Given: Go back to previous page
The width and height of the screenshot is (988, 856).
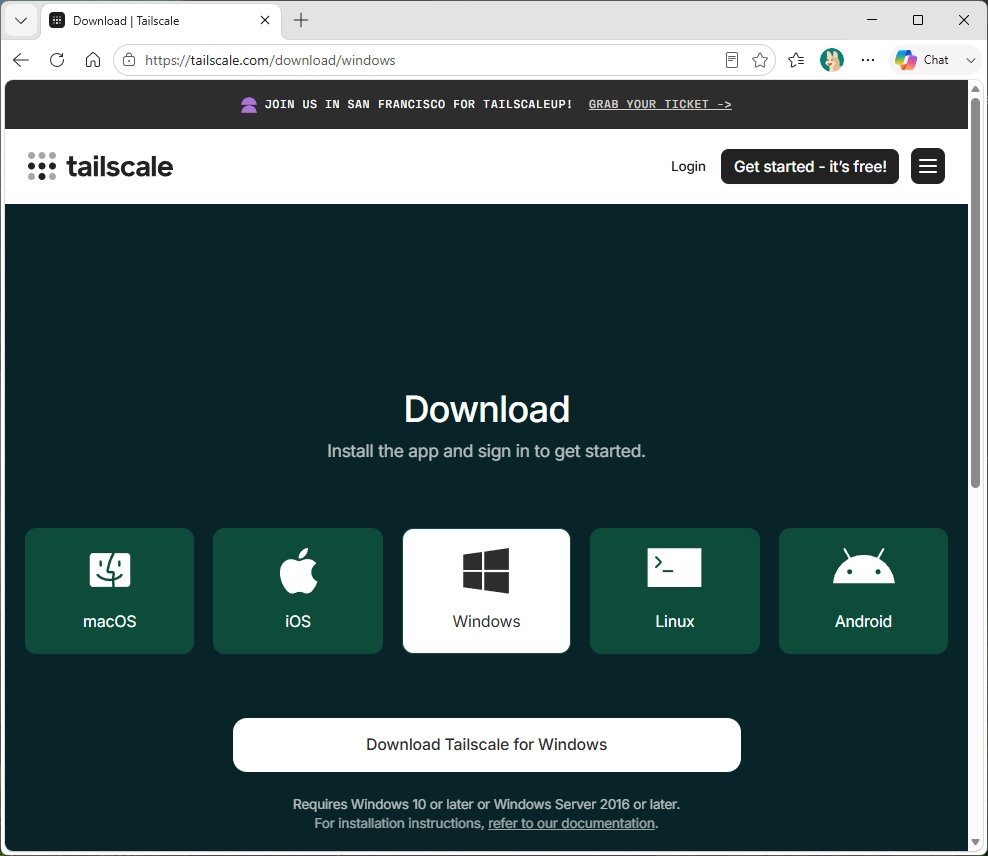Looking at the screenshot, I should click(x=21, y=60).
